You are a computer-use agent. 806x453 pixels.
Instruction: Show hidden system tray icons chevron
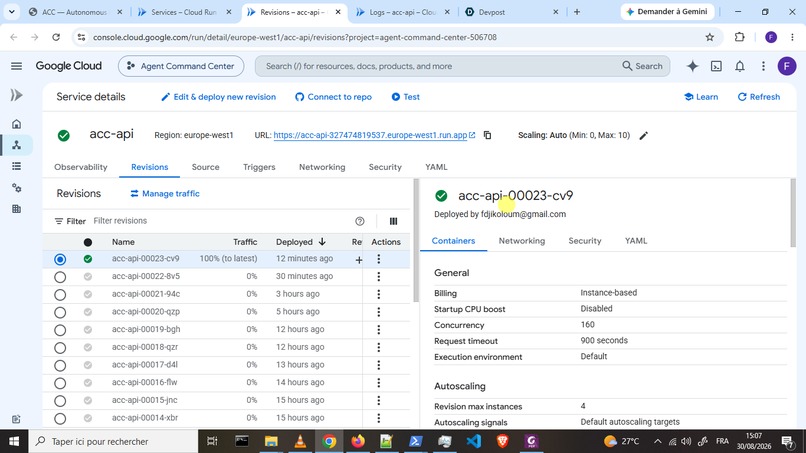click(657, 441)
